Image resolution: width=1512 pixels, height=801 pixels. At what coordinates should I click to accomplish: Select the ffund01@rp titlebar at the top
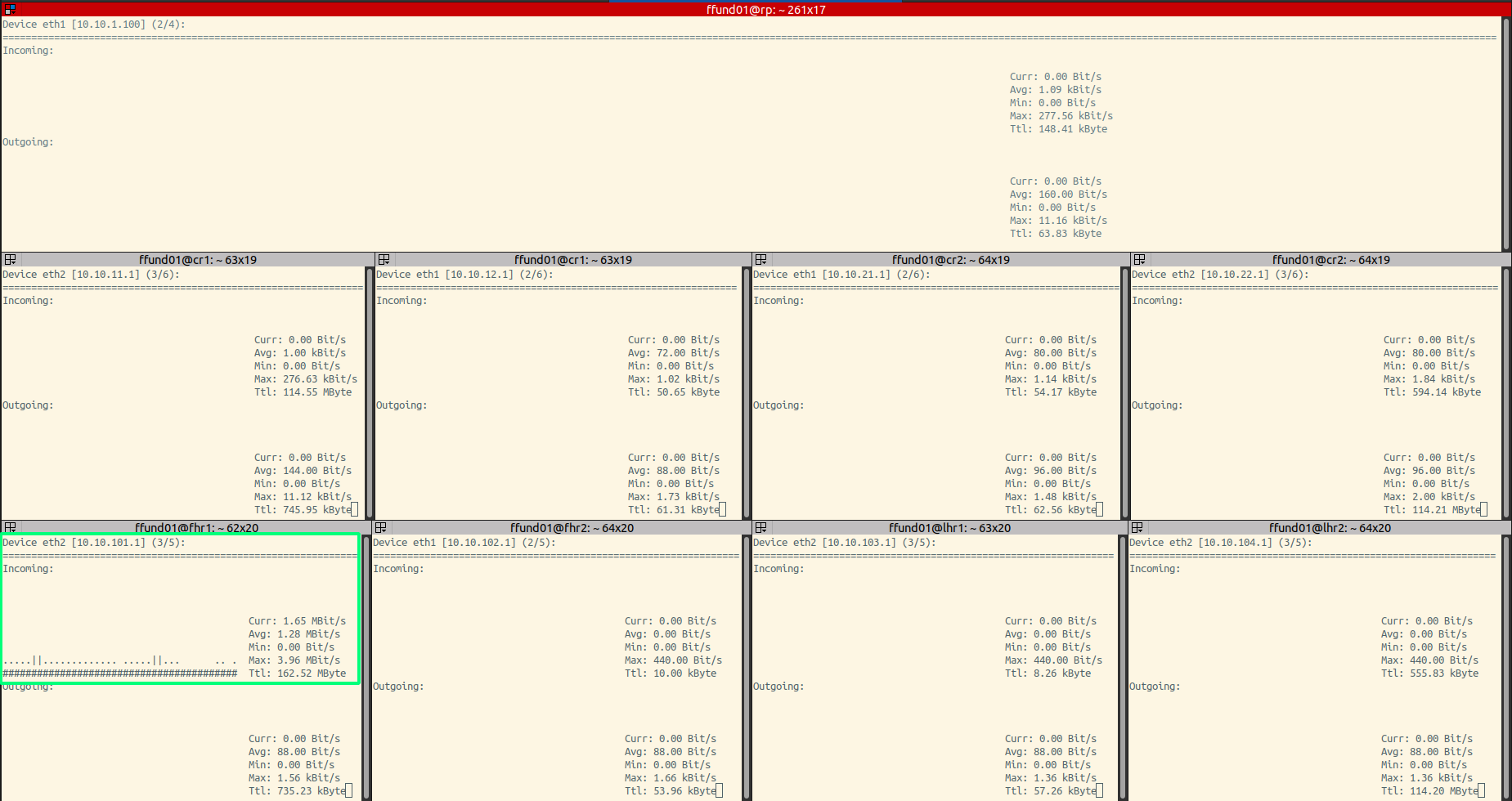point(765,10)
